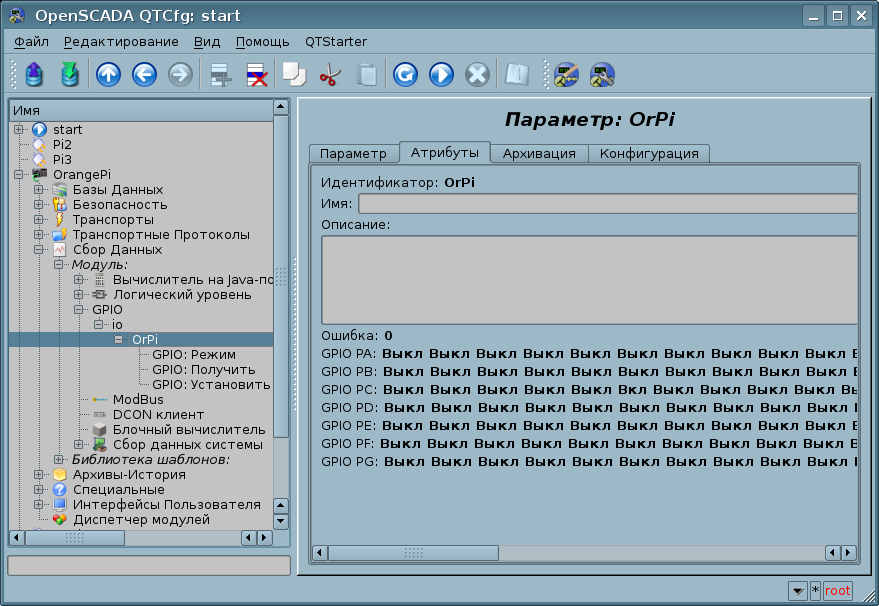
Task: Switch to the Архивация tab
Action: coord(539,153)
